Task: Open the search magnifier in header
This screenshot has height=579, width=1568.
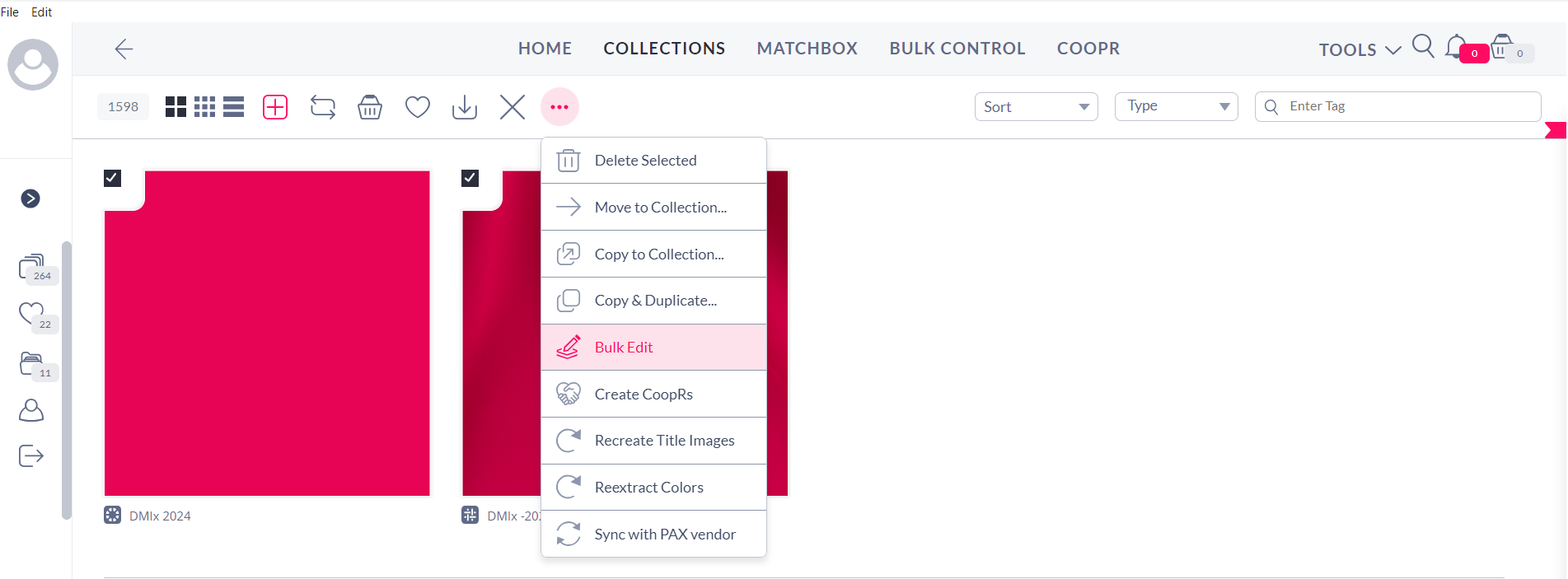Action: [1423, 46]
